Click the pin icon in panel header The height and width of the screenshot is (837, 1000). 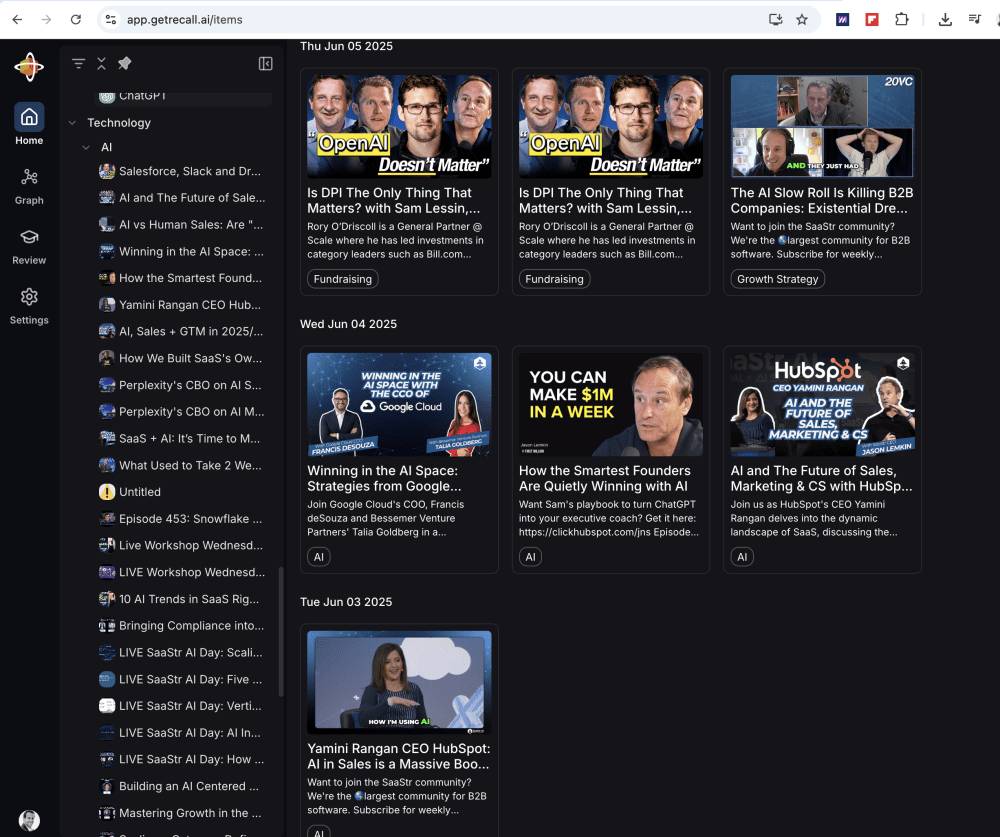click(x=124, y=64)
